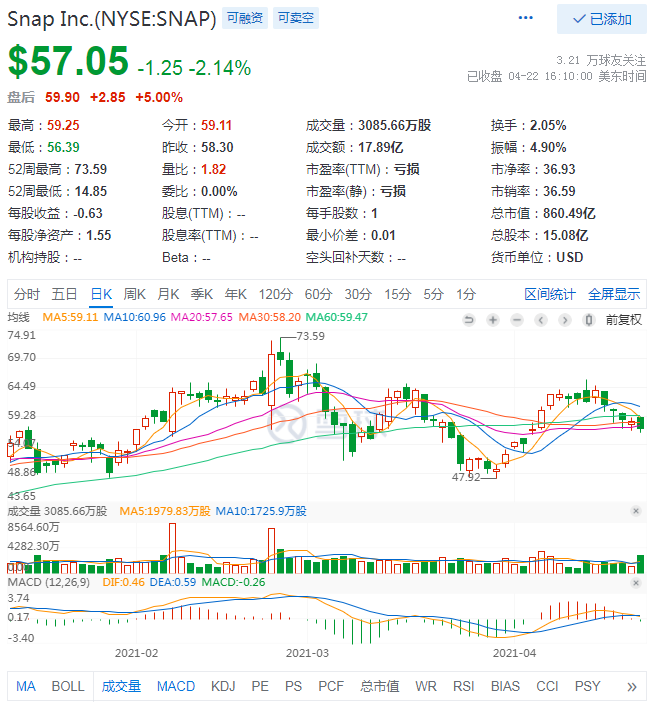Select the MA indicator at the bottom
This screenshot has width=653, height=702.
click(x=26, y=686)
